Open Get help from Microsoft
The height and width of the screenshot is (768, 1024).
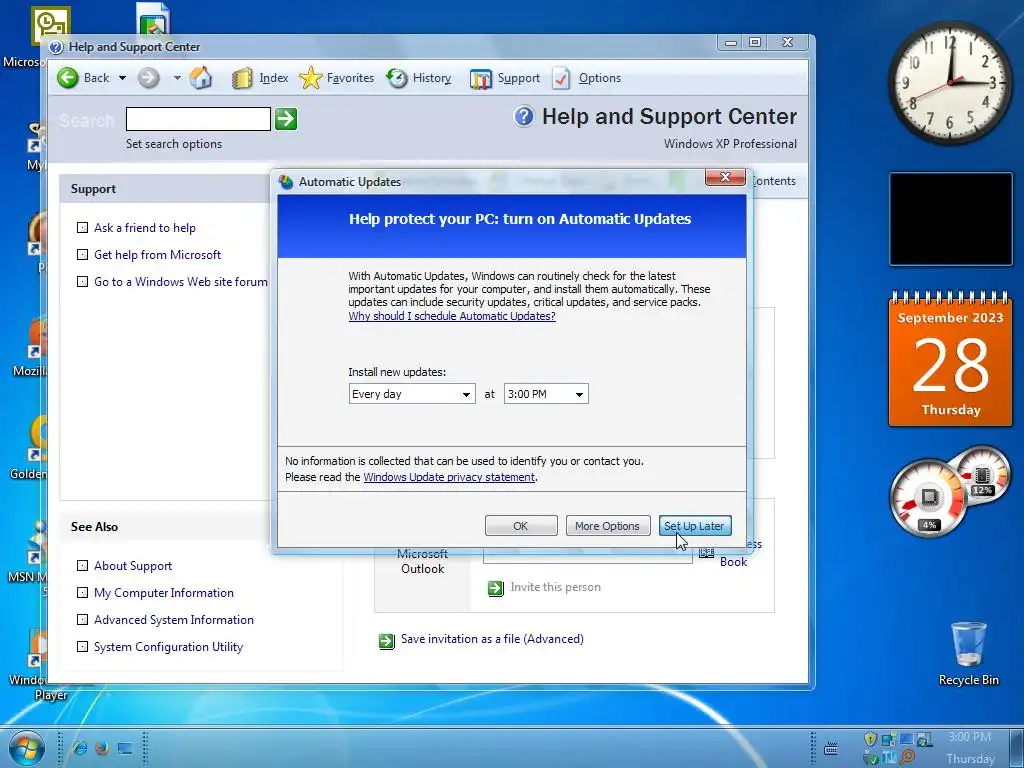pos(157,255)
